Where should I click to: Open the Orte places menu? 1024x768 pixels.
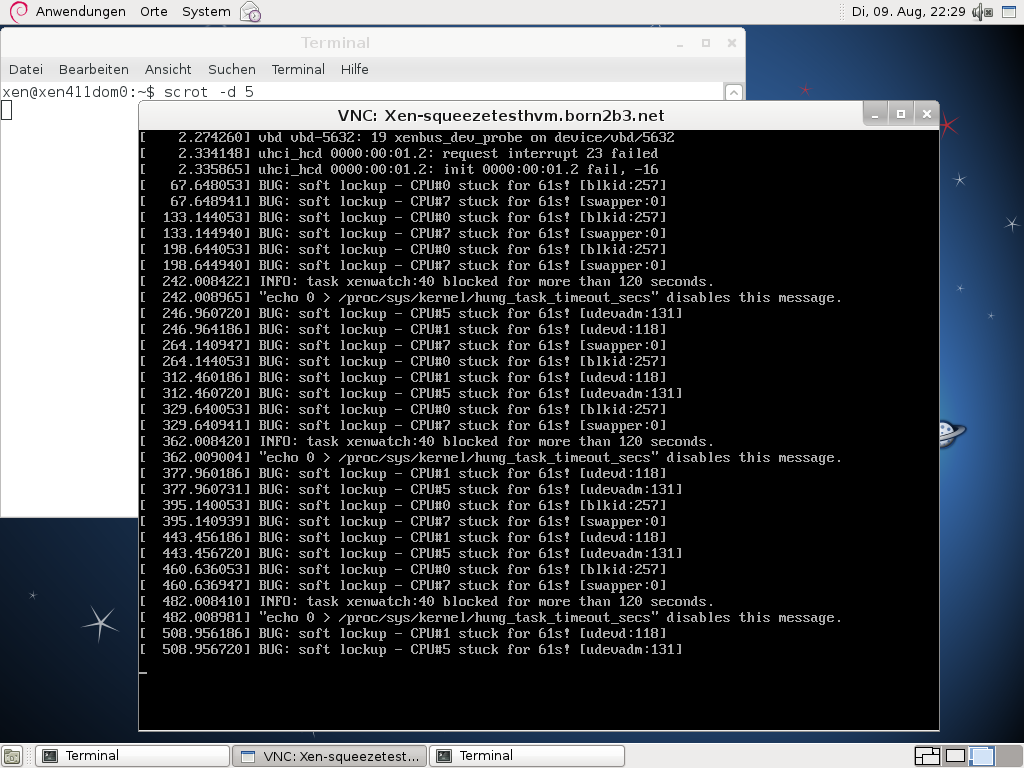pyautogui.click(x=154, y=12)
